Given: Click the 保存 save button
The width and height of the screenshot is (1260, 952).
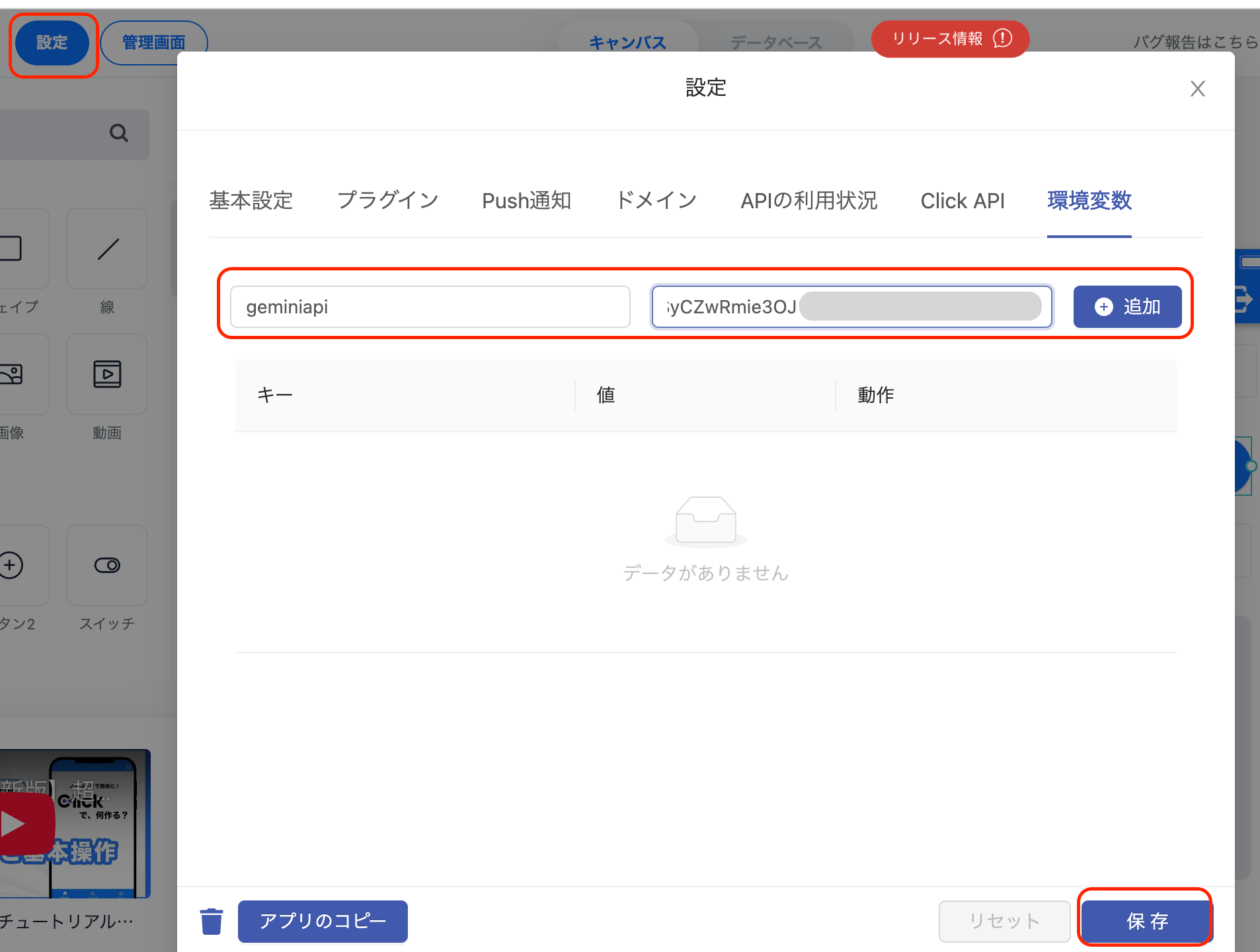Looking at the screenshot, I should pos(1147,921).
